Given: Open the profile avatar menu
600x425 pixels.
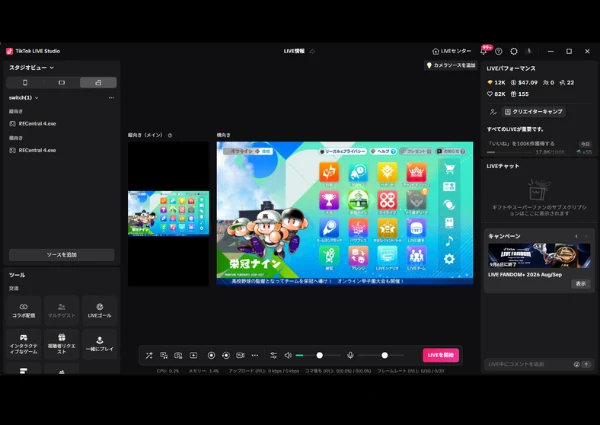Looking at the screenshot, I should coord(529,51).
